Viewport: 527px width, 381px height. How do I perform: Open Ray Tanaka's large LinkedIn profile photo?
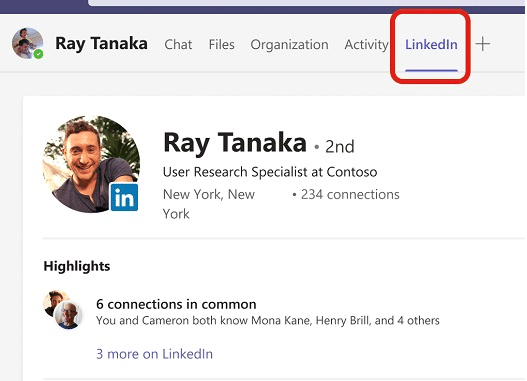coord(91,164)
